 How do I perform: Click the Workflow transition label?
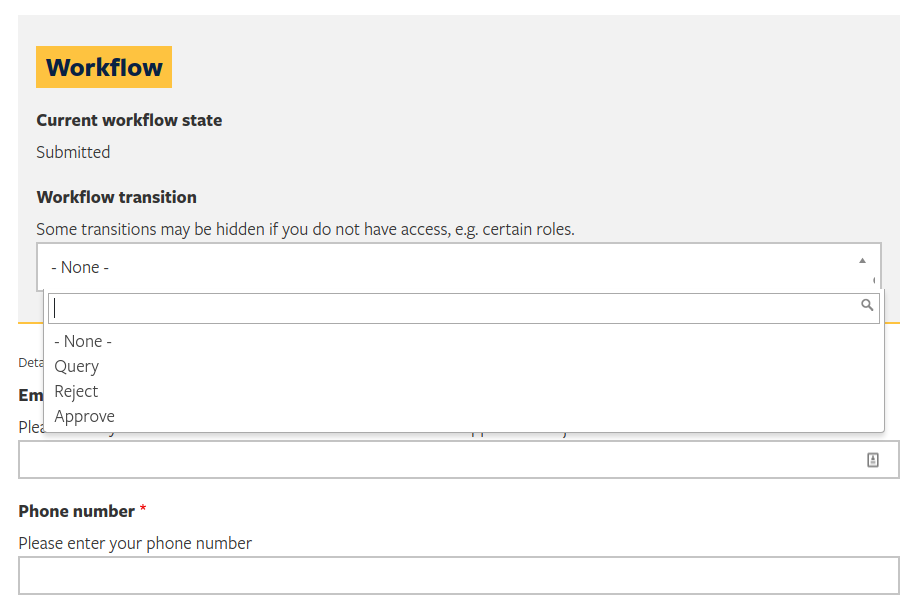116,197
